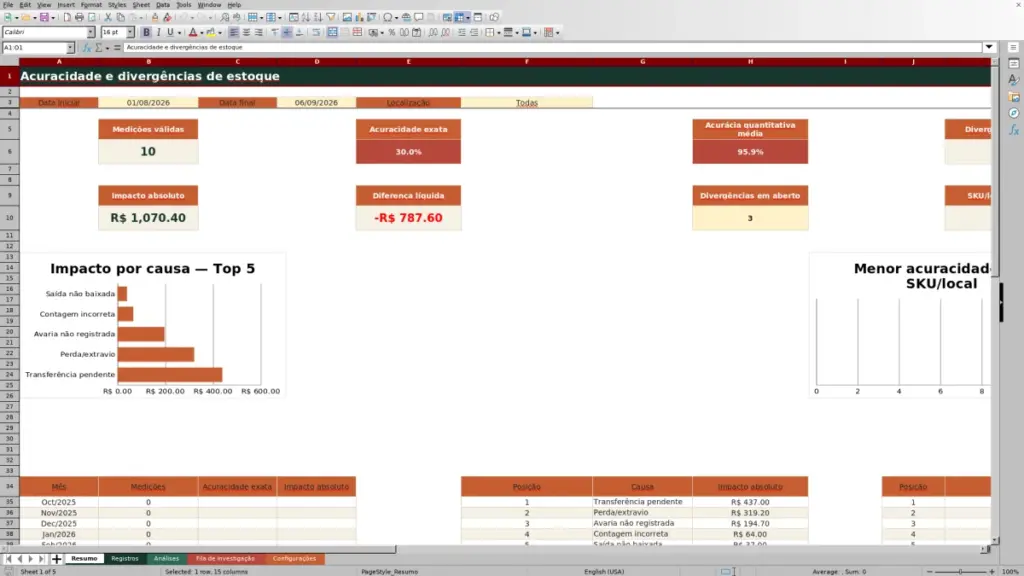Image resolution: width=1024 pixels, height=576 pixels.
Task: Toggle Bold formatting
Action: (146, 33)
